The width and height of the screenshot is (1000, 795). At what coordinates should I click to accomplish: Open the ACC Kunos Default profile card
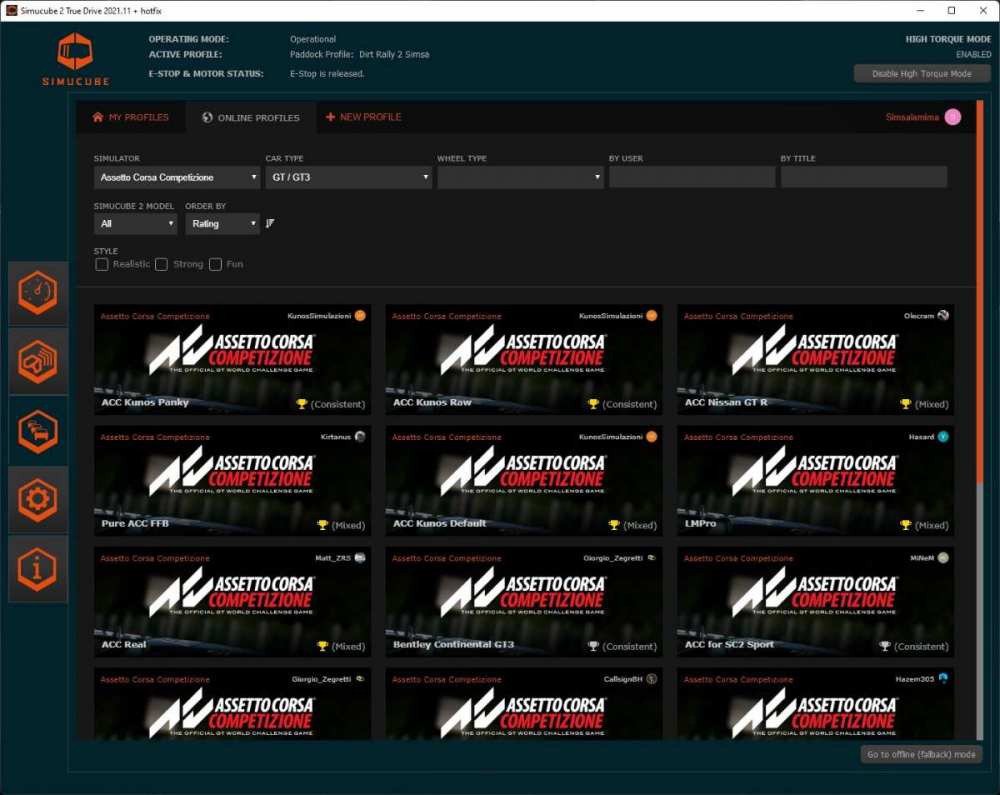coord(524,481)
